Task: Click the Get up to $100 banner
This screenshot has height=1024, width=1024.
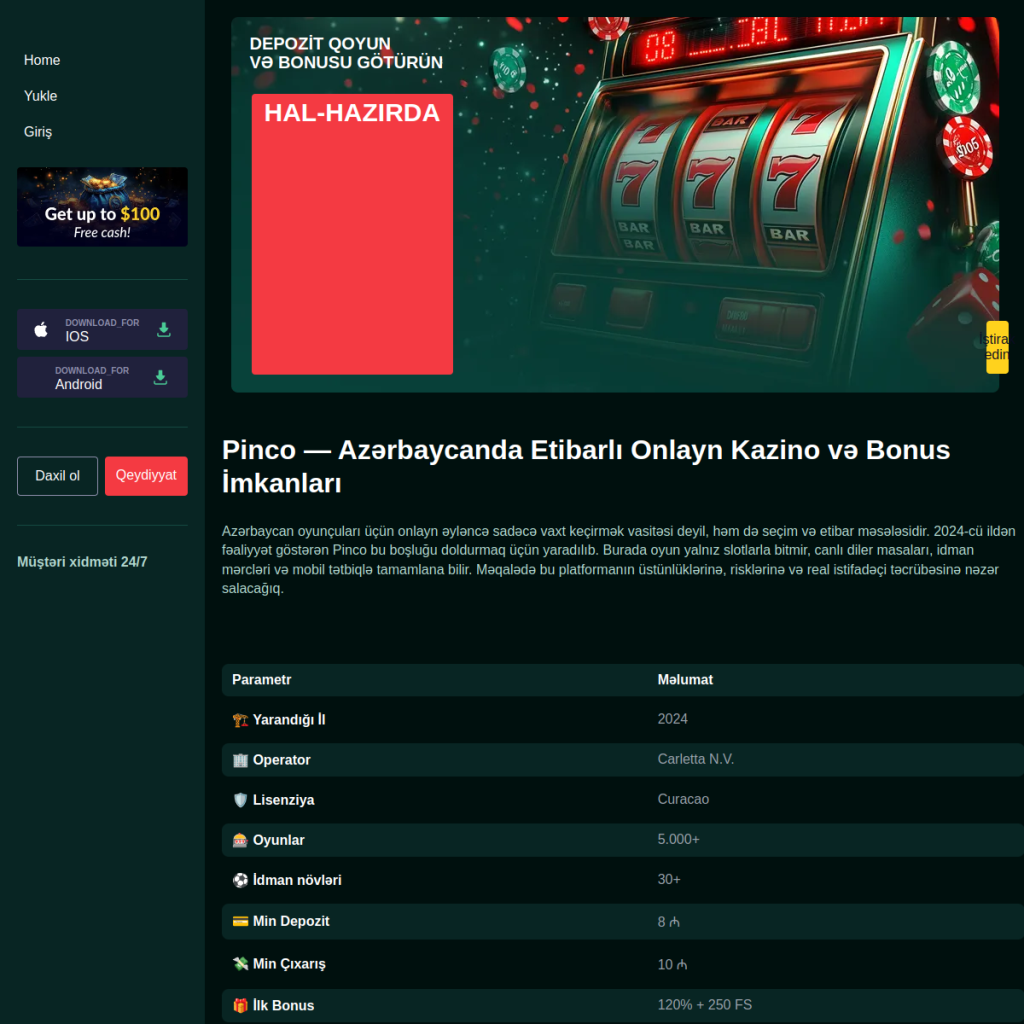Action: pos(102,206)
